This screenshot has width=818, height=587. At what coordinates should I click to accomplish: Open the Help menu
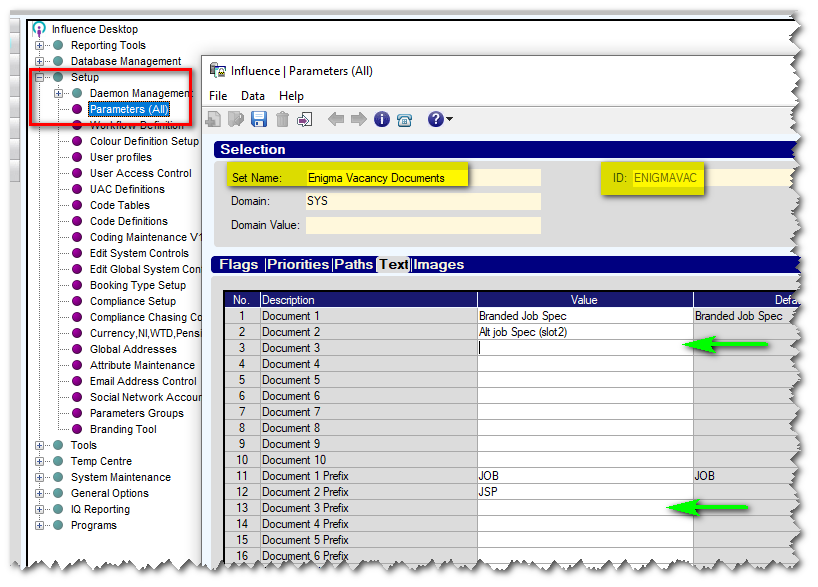pos(291,96)
